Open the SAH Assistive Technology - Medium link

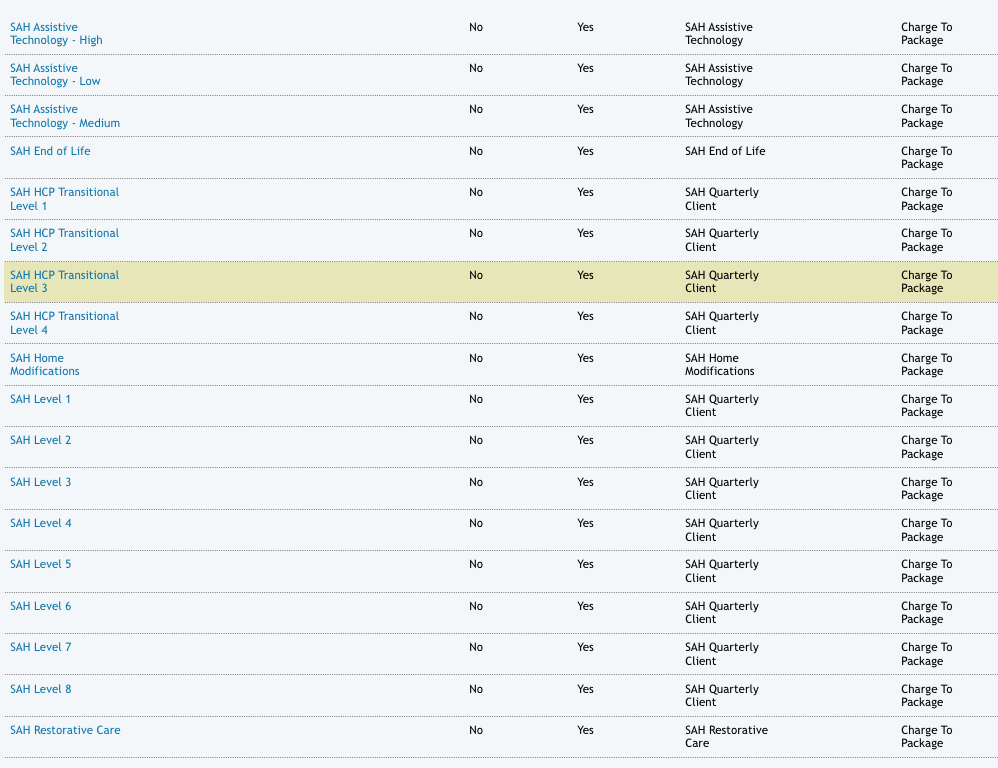(x=65, y=116)
